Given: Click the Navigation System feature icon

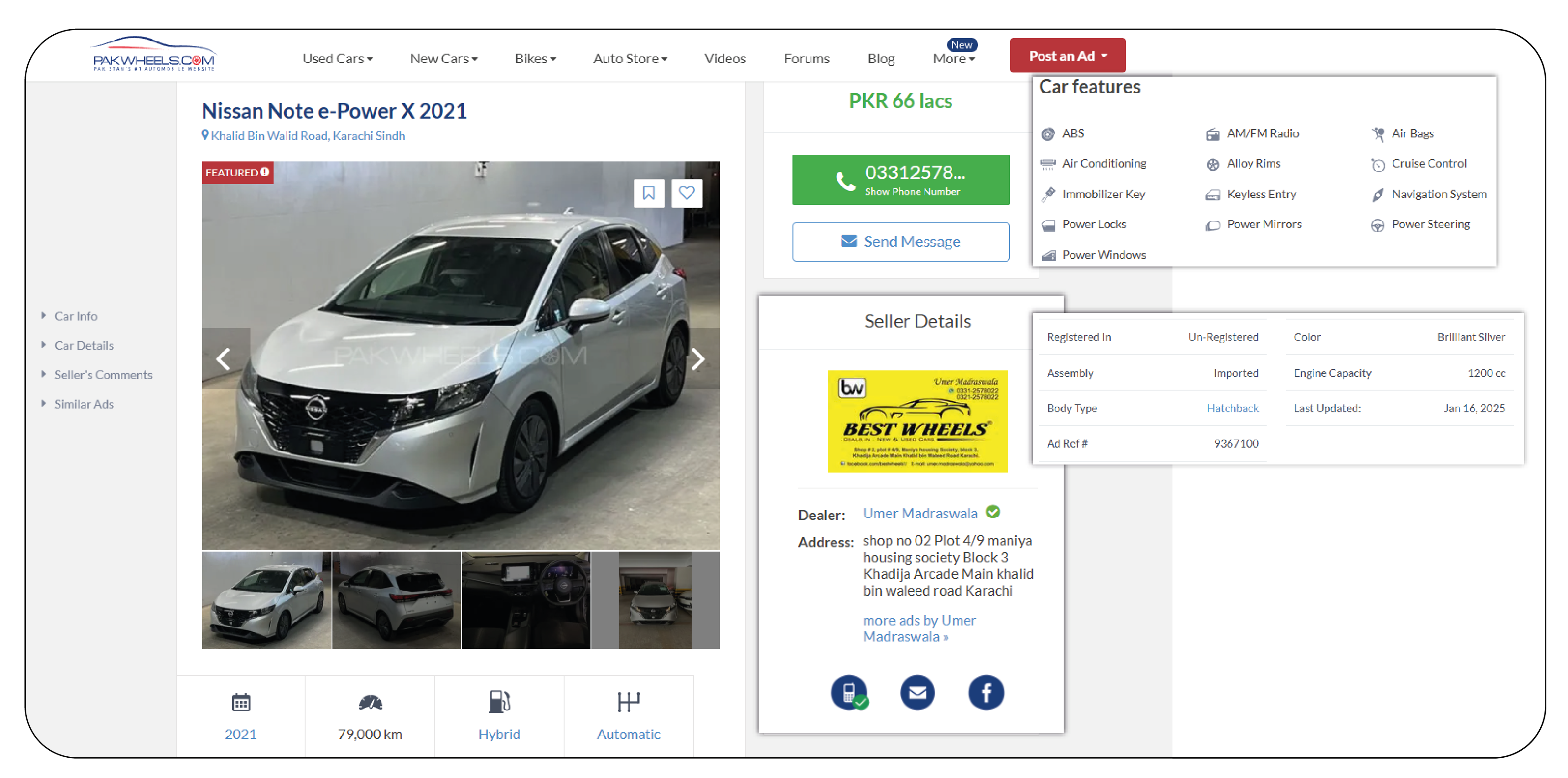Looking at the screenshot, I should tap(1377, 195).
